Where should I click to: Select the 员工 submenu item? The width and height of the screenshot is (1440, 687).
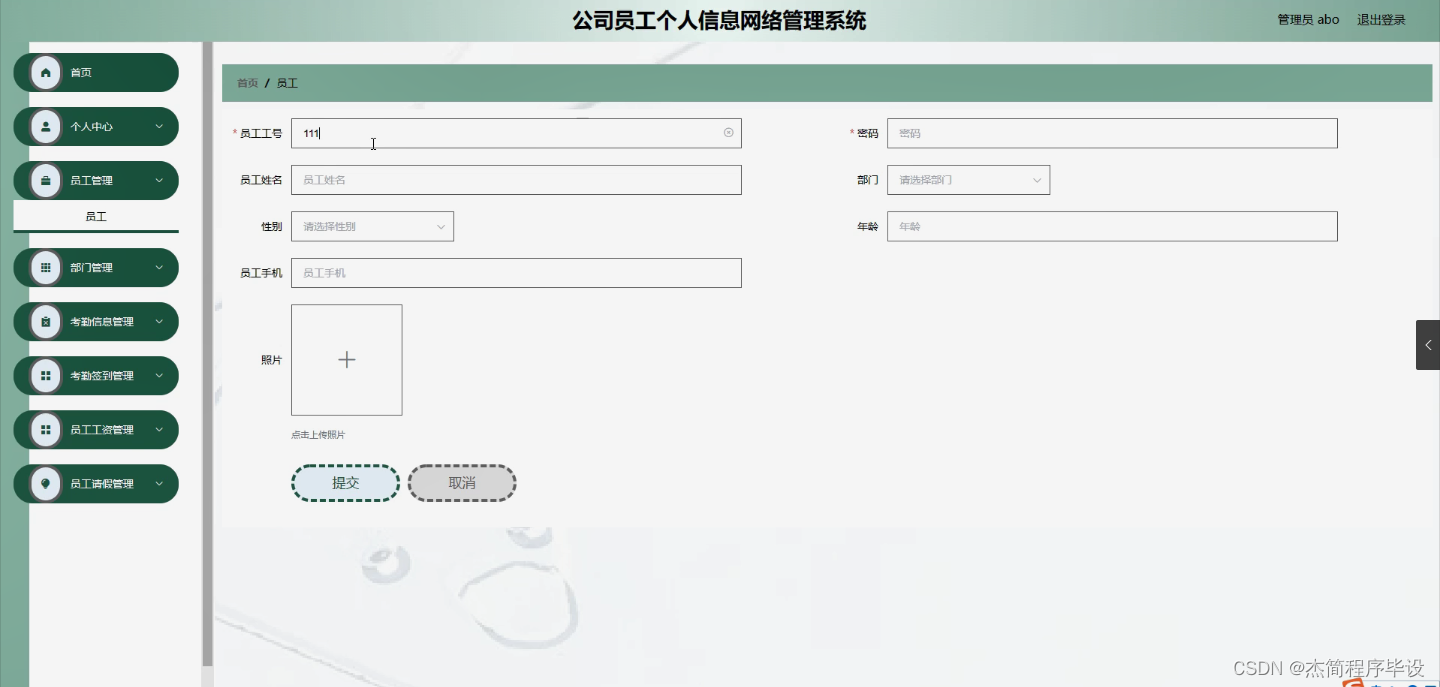[96, 216]
